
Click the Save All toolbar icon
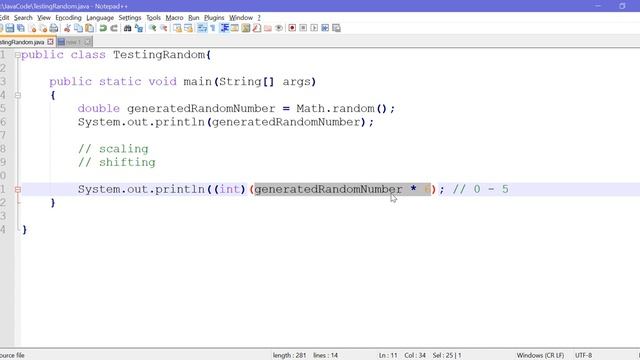point(21,28)
